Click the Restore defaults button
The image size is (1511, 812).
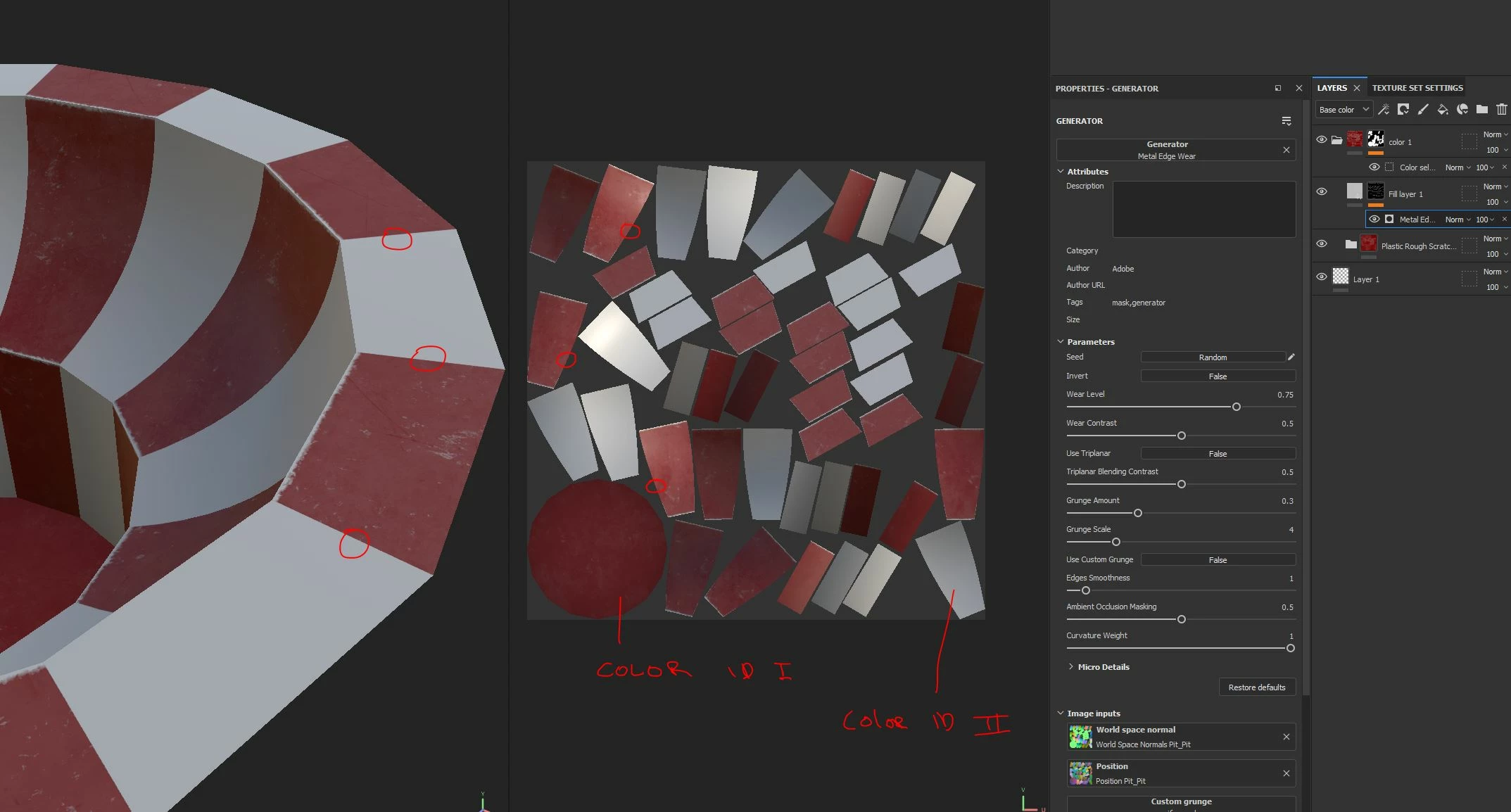tap(1257, 687)
